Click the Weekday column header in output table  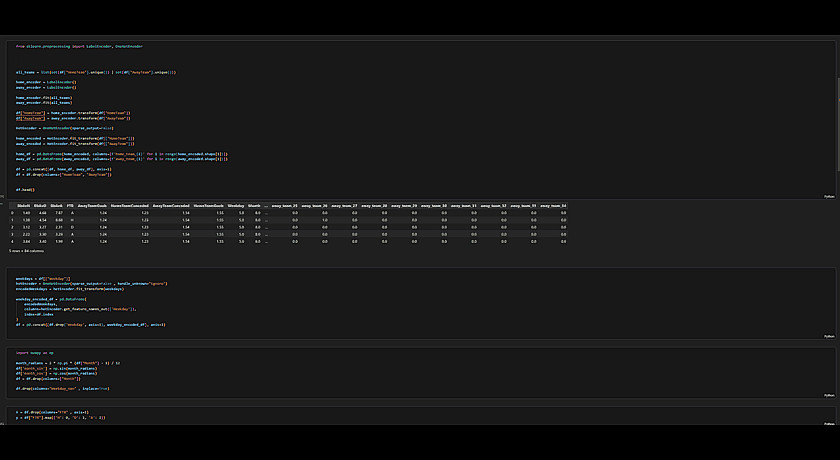(236, 205)
